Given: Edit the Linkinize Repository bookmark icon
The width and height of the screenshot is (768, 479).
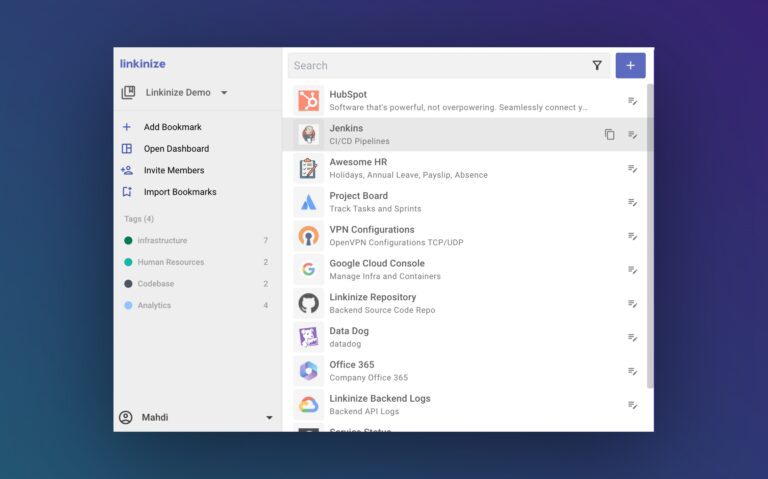Looking at the screenshot, I should [x=632, y=304].
